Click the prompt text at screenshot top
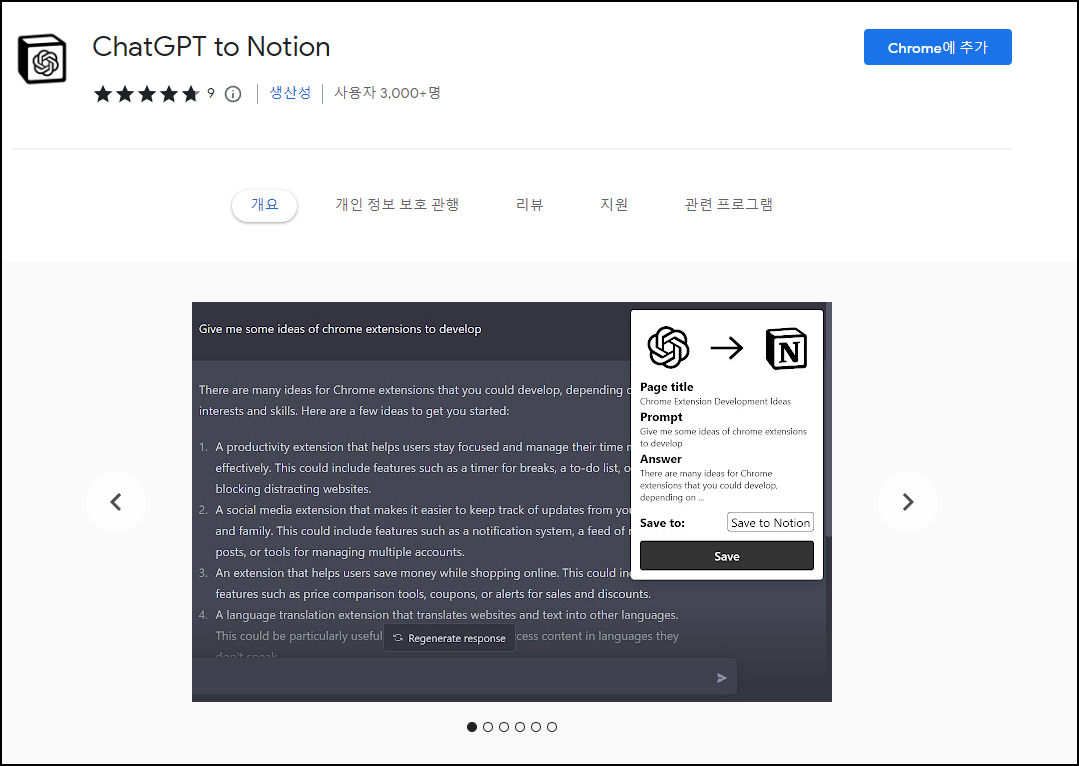The image size is (1079, 766). click(x=340, y=329)
